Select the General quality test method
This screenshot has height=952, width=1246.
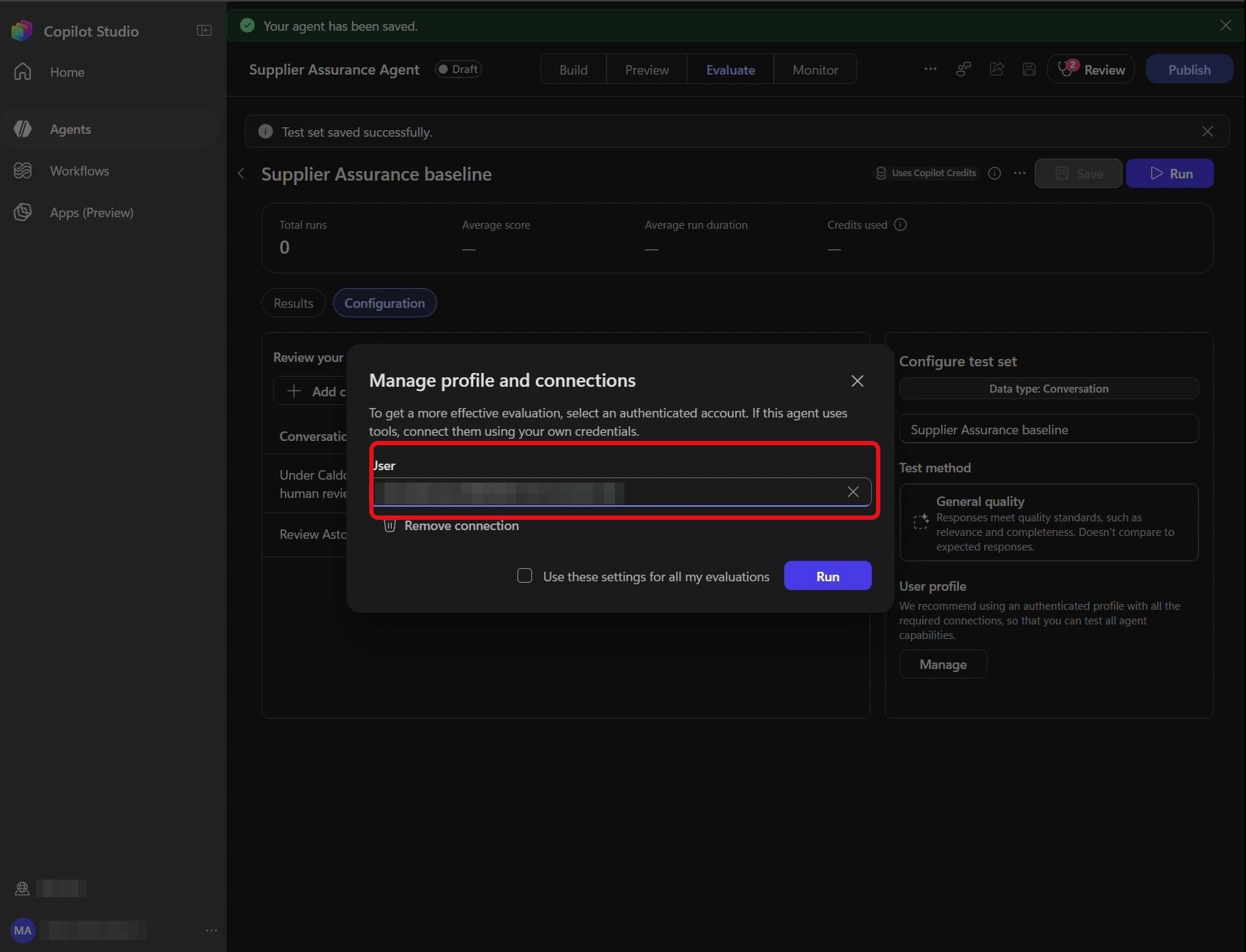pos(1049,523)
